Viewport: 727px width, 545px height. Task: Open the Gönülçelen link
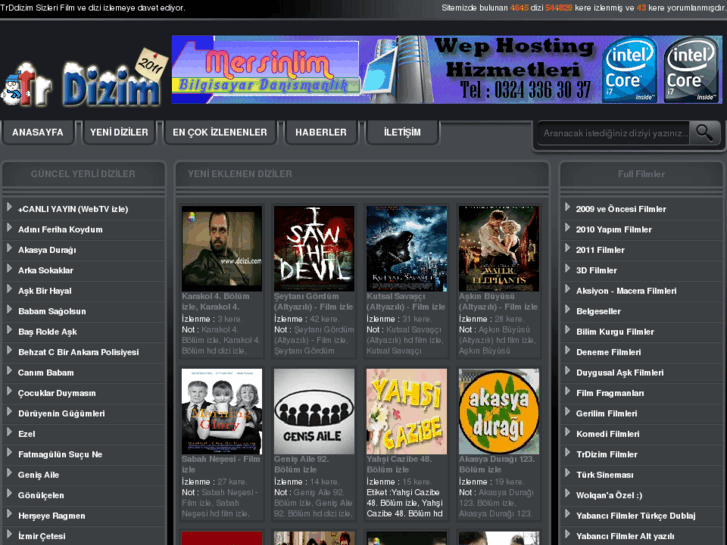pos(41,495)
